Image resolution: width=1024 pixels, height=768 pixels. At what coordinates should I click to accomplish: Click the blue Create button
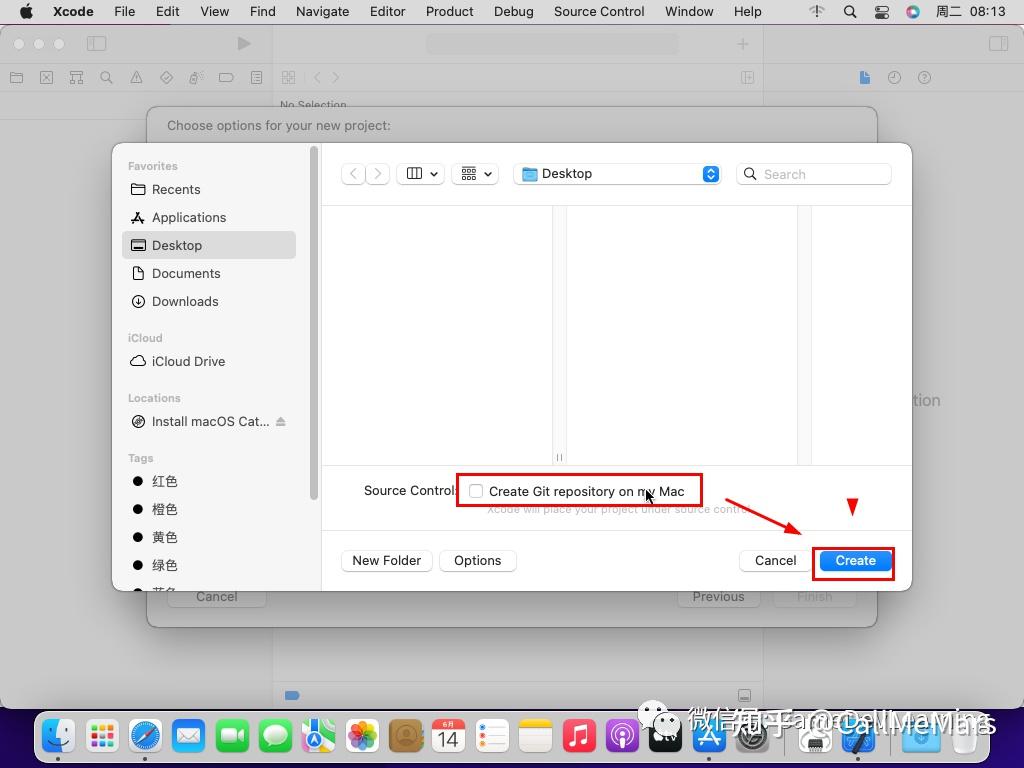(856, 560)
